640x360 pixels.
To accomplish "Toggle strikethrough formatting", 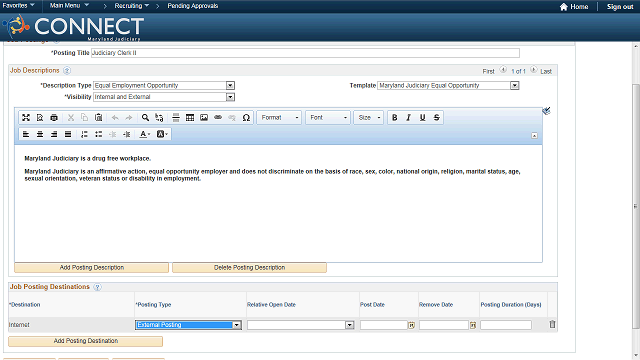I will click(x=436, y=118).
